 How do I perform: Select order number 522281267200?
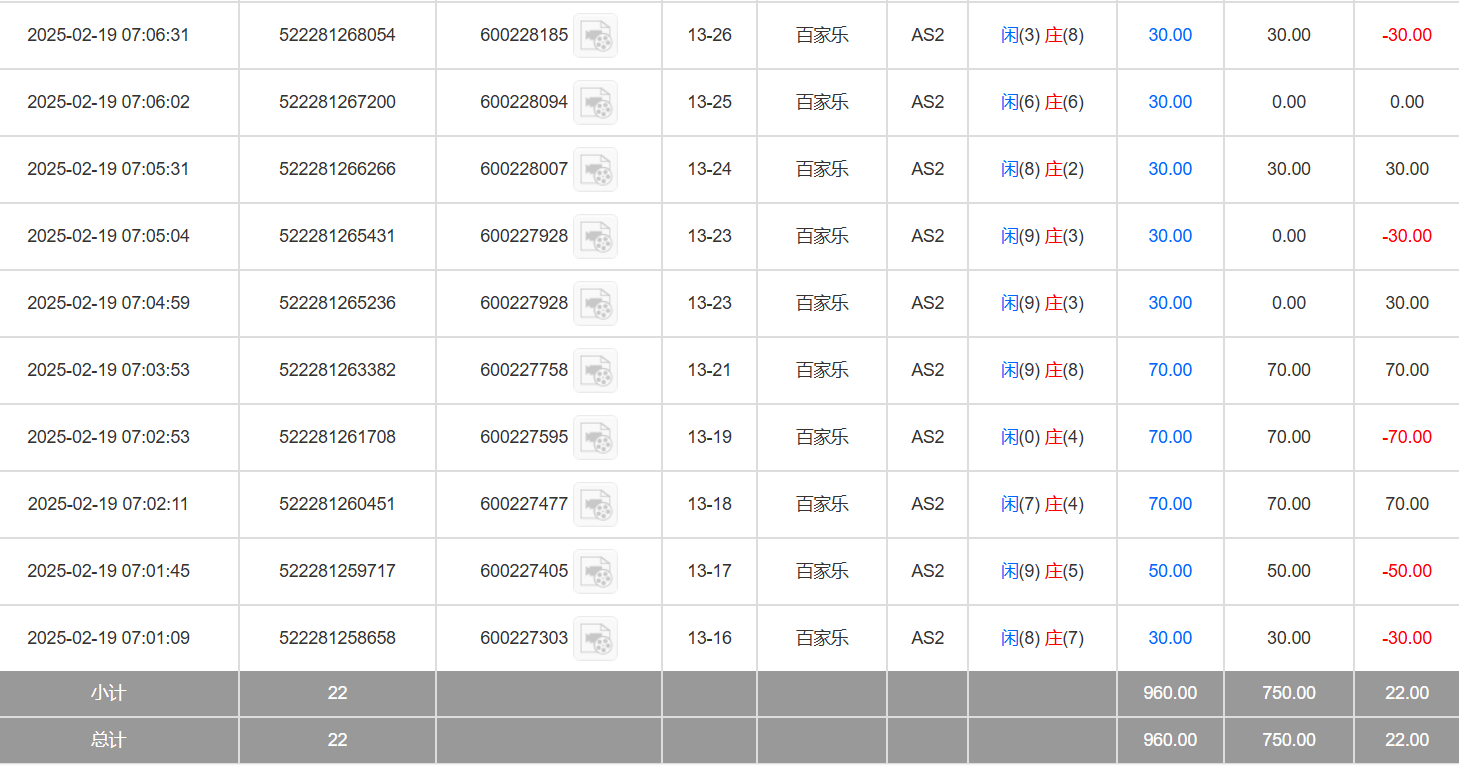tap(337, 102)
